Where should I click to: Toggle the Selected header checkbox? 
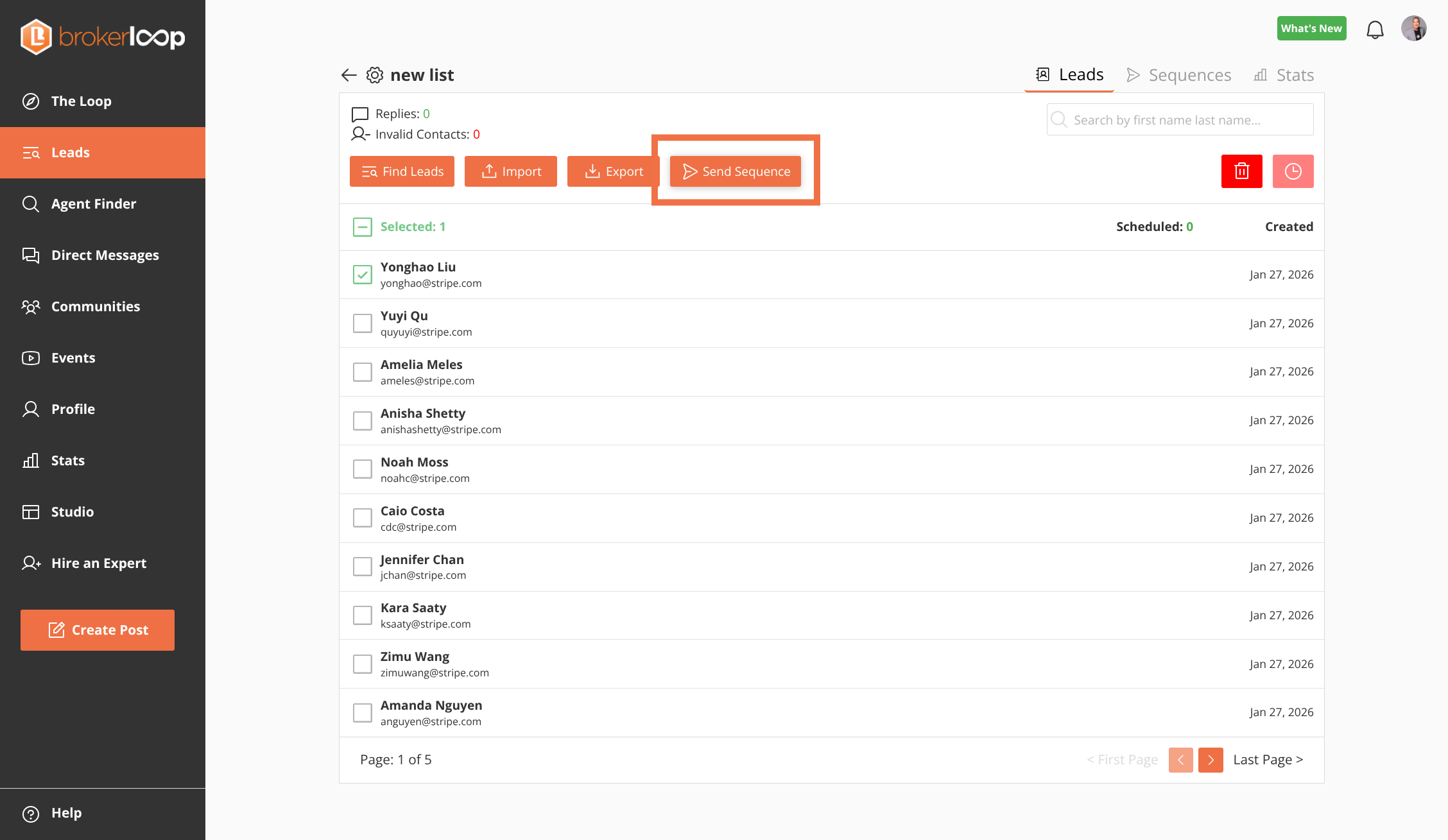pyautogui.click(x=362, y=227)
